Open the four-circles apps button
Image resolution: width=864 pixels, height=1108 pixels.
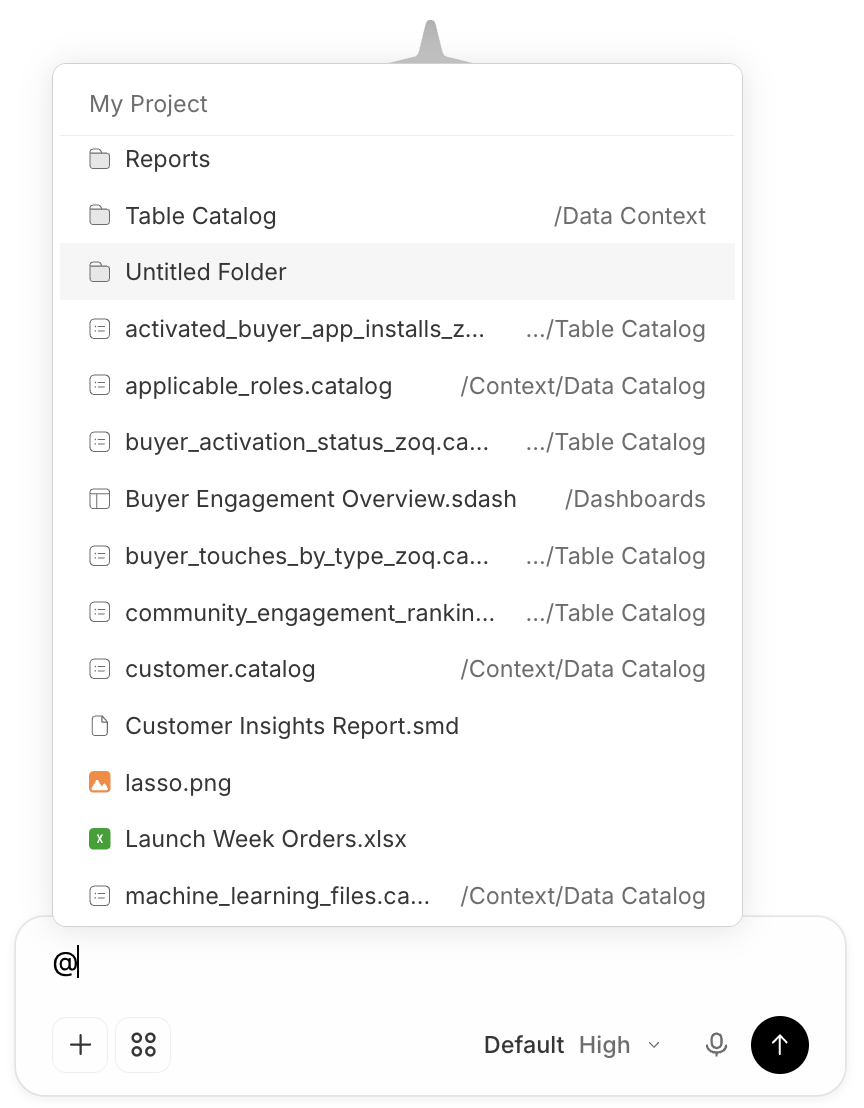[143, 1044]
